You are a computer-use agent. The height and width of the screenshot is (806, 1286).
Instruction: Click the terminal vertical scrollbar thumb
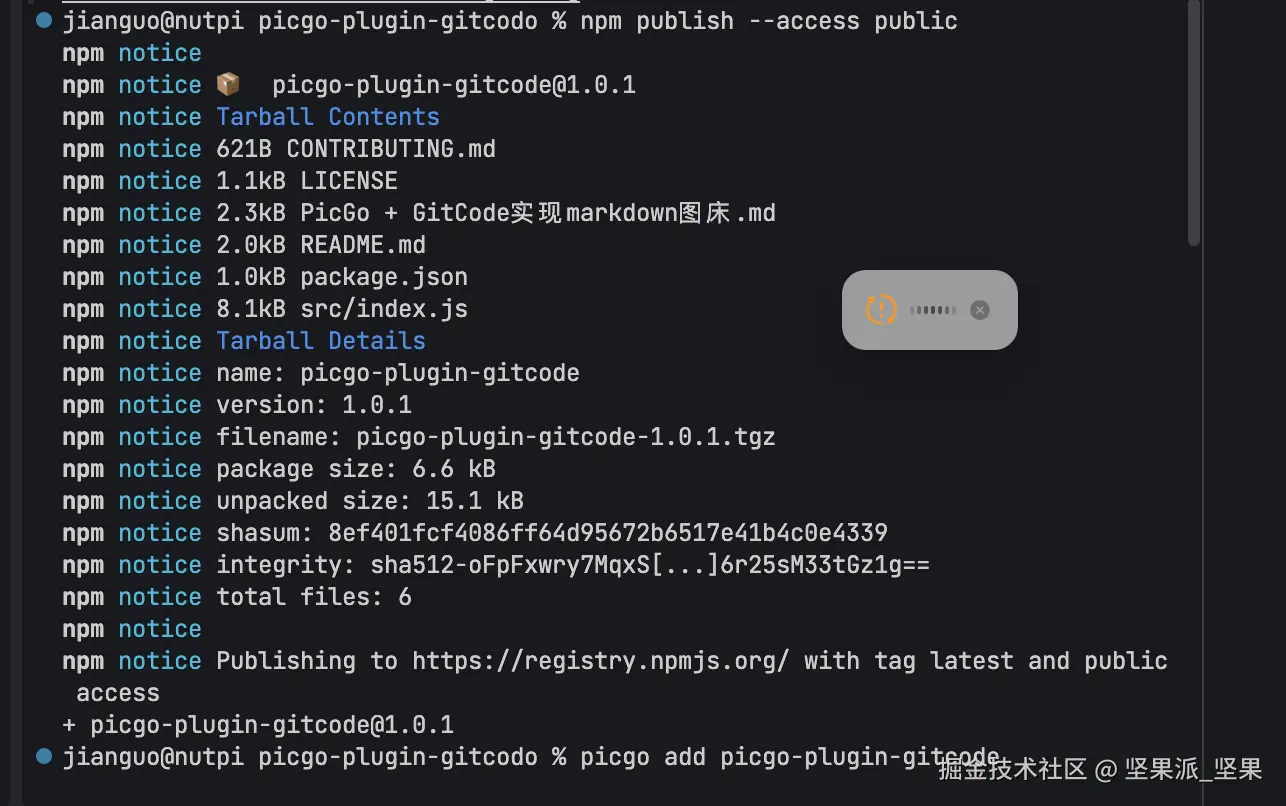pyautogui.click(x=1193, y=120)
